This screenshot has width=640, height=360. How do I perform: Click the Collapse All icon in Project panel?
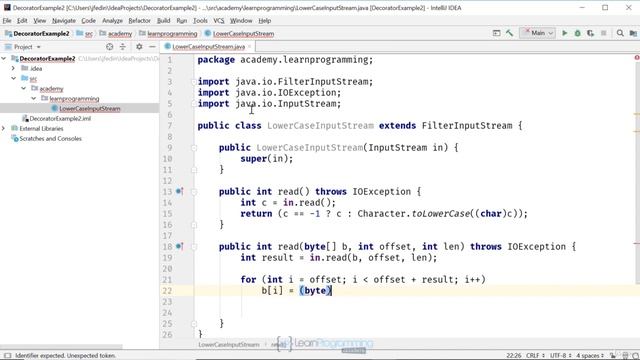pyautogui.click(x=122, y=47)
